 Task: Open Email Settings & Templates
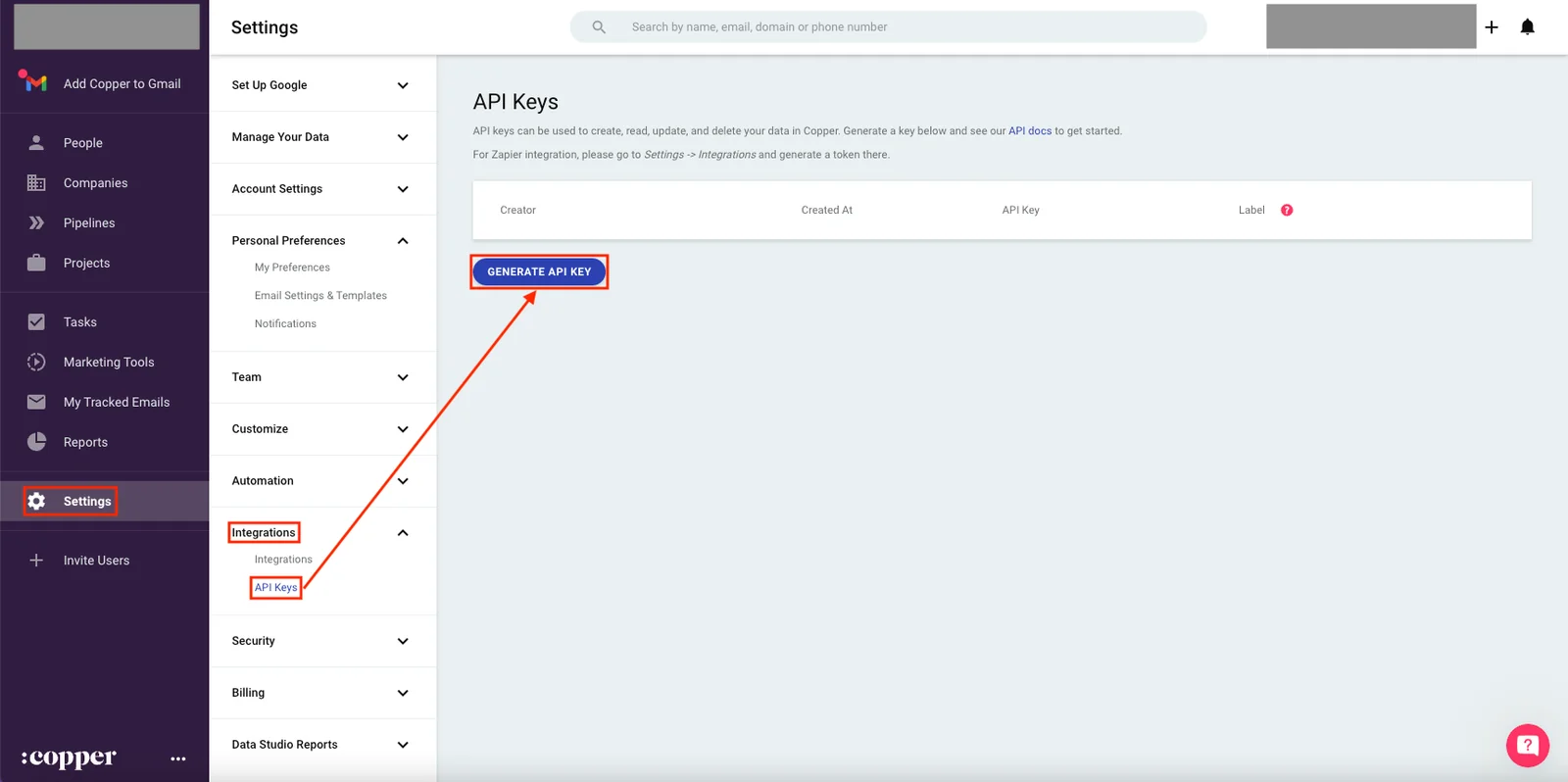[x=320, y=296]
